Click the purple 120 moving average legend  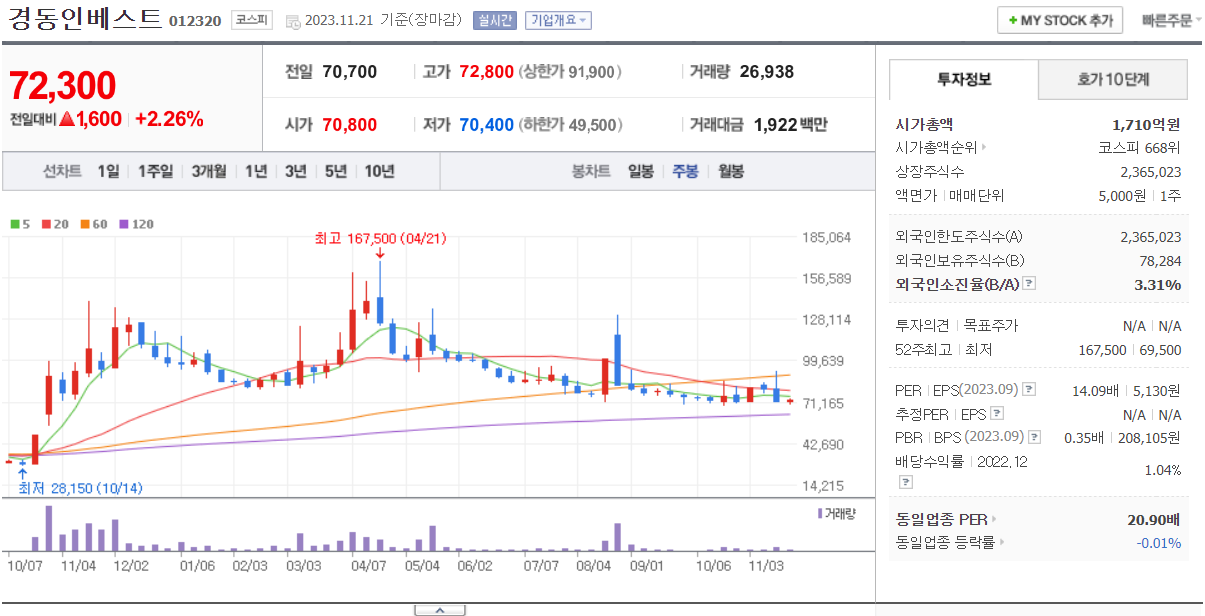[136, 224]
